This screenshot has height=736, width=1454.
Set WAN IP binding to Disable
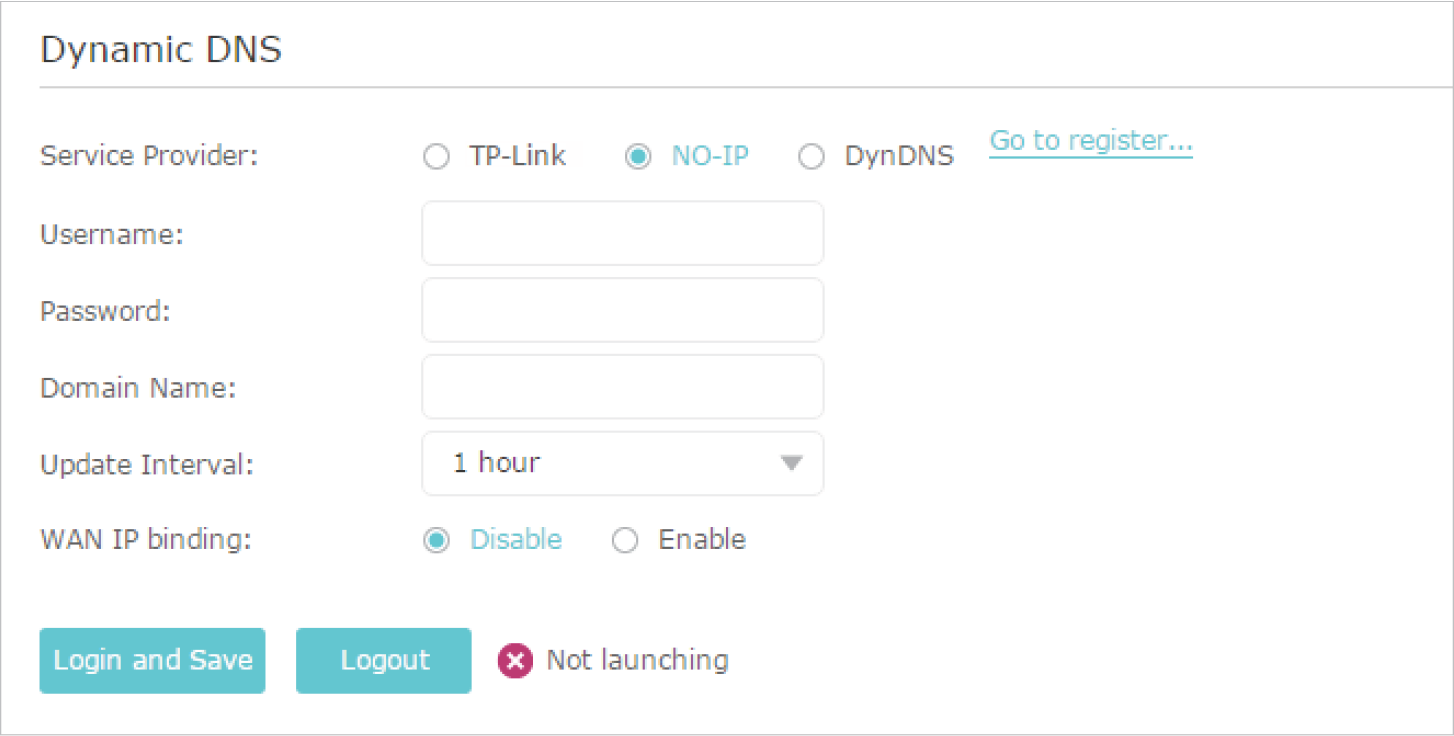[x=436, y=541]
